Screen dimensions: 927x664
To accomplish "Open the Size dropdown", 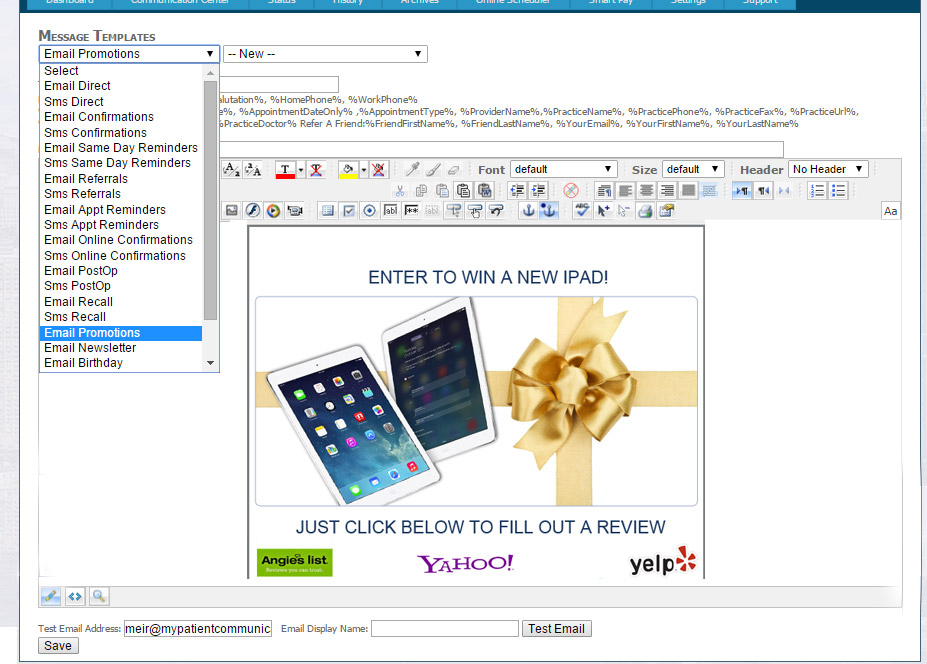I will [693, 169].
